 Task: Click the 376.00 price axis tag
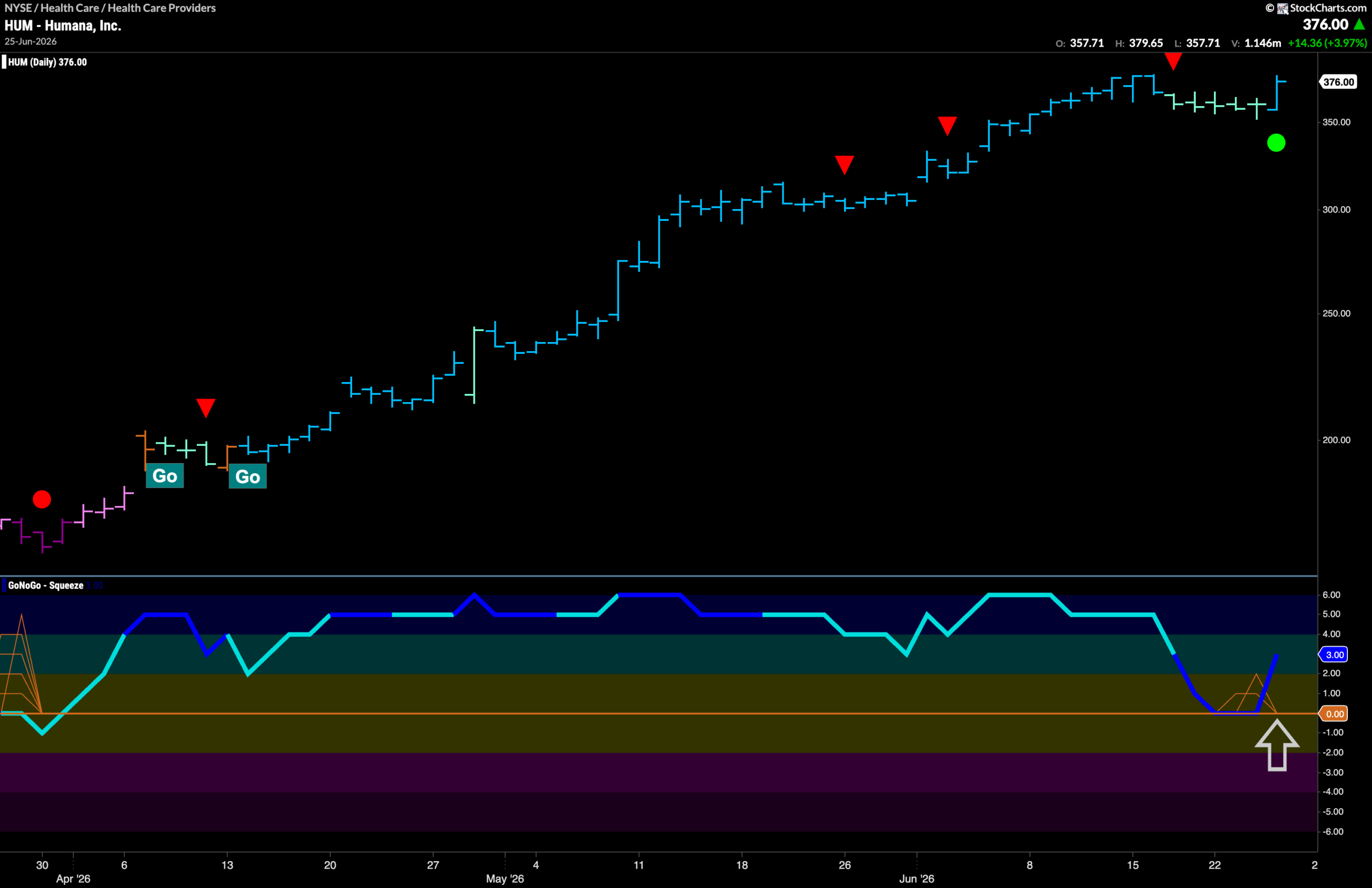(1338, 82)
